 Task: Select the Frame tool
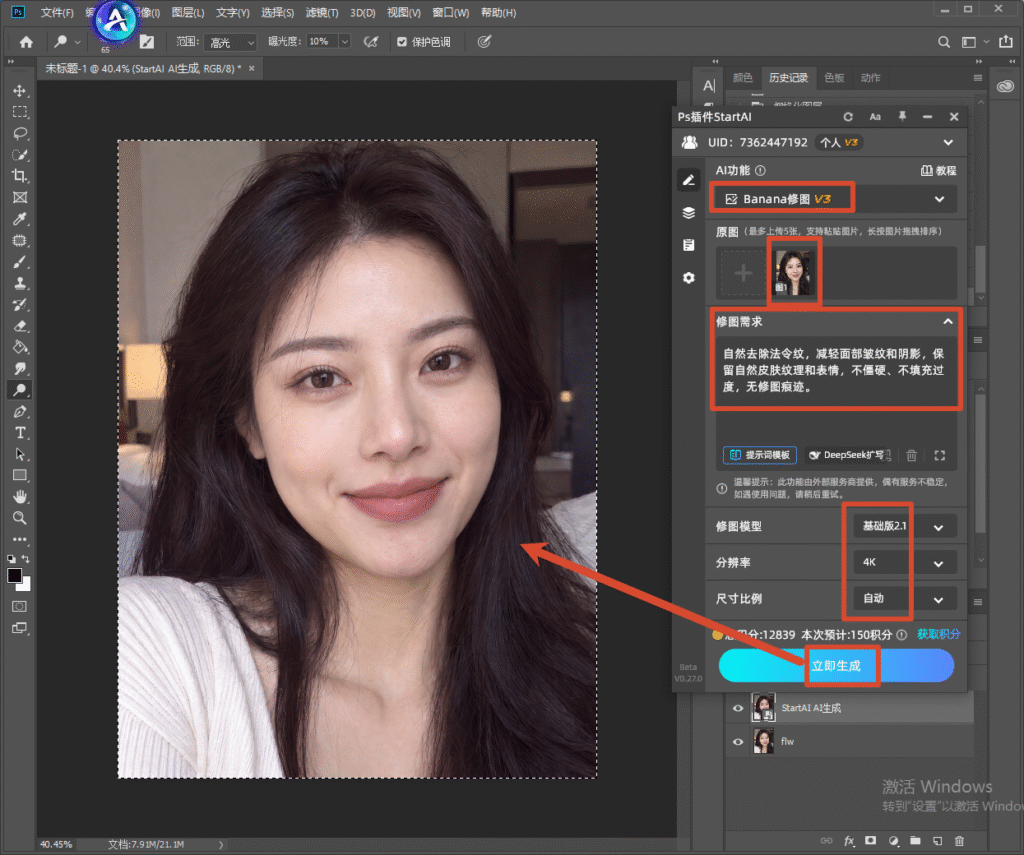tap(20, 198)
